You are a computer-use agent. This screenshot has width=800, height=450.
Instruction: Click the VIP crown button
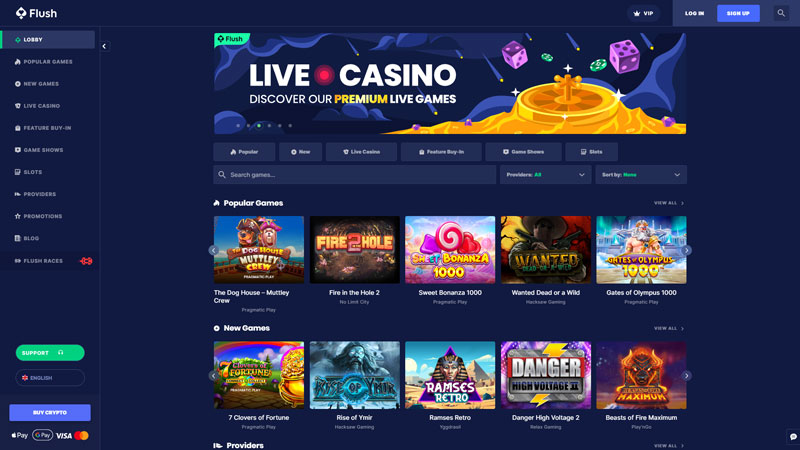[x=643, y=13]
